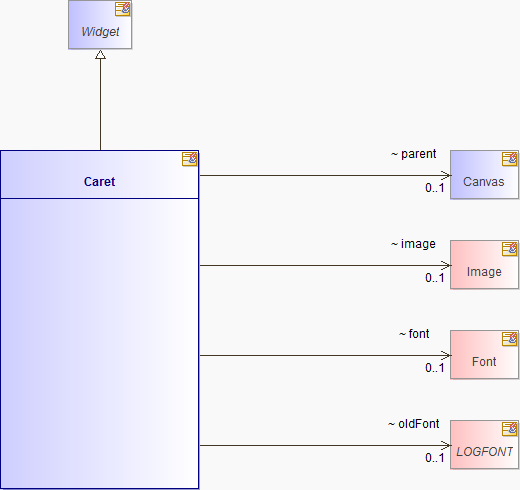Viewport: 520px width, 490px height.
Task: Select the LOGFONT class node
Action: point(484,445)
